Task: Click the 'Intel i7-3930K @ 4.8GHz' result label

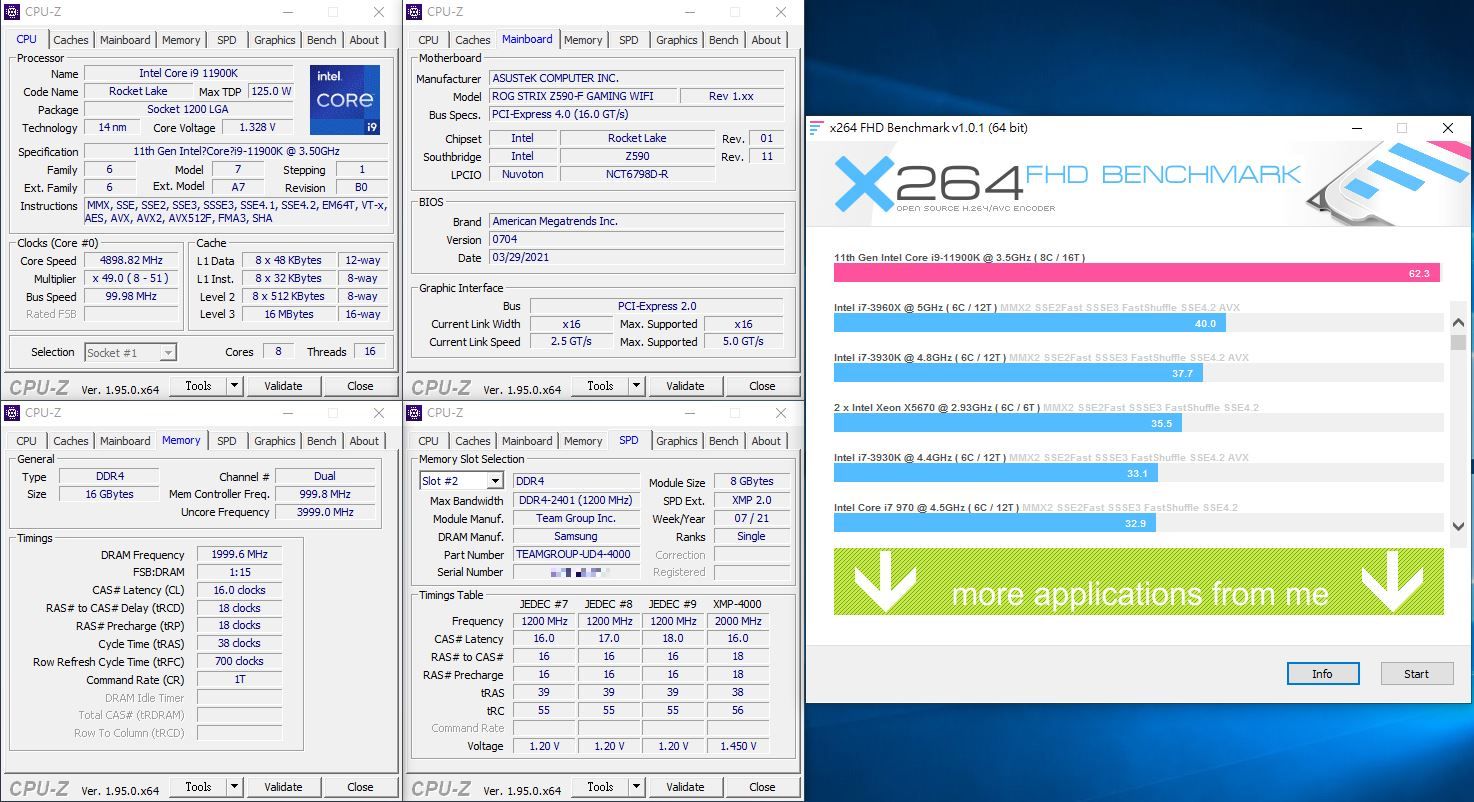Action: 920,358
